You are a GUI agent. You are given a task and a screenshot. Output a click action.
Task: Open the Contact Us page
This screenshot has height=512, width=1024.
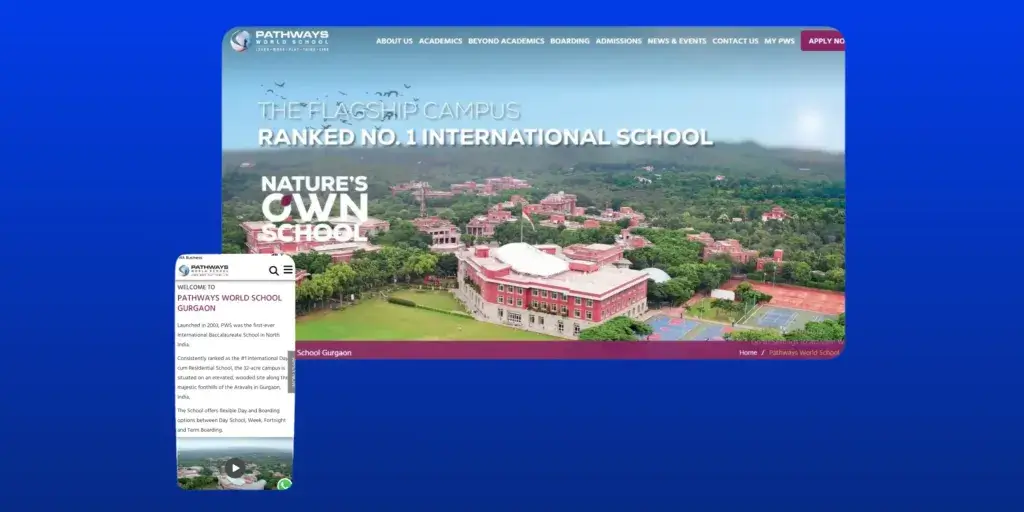click(735, 41)
